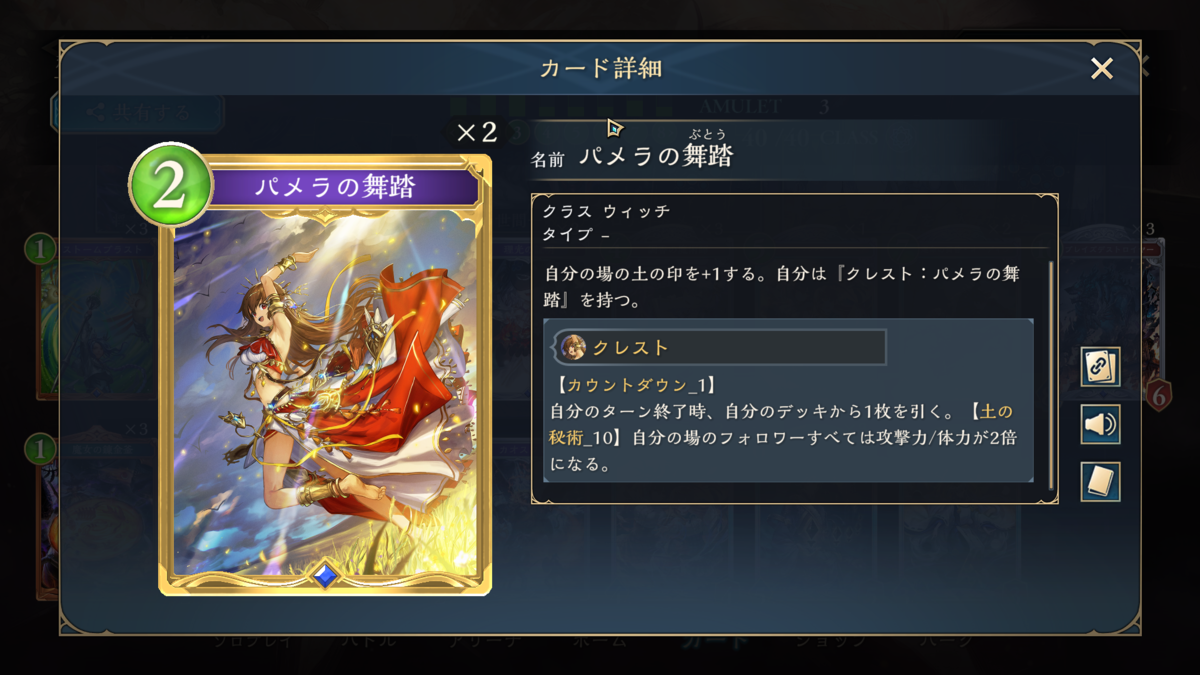Click the クラス ウィッチ class line

pos(607,212)
